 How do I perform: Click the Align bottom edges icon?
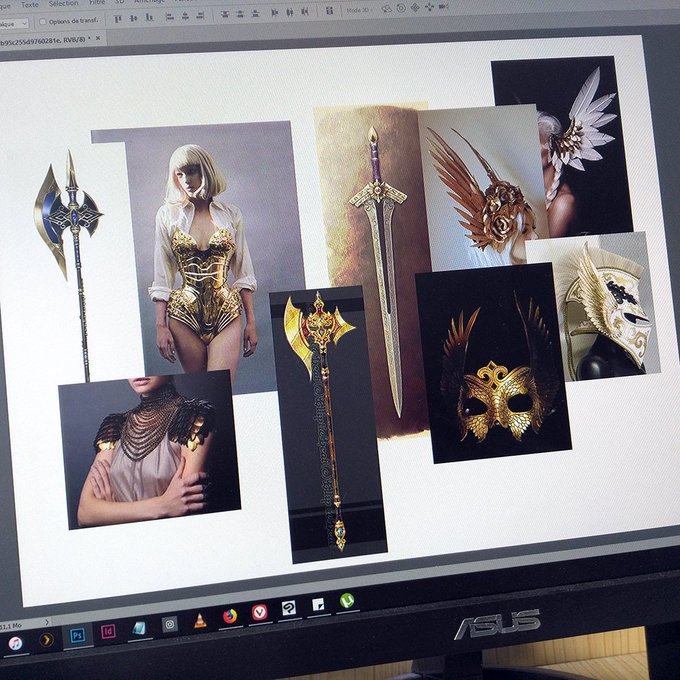click(x=149, y=17)
